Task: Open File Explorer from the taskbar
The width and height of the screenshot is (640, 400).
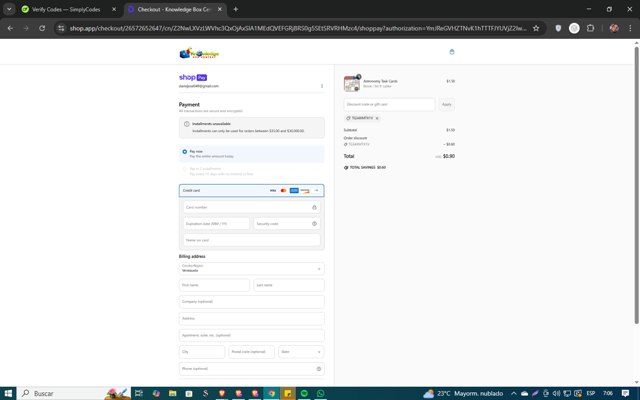Action: click(173, 393)
